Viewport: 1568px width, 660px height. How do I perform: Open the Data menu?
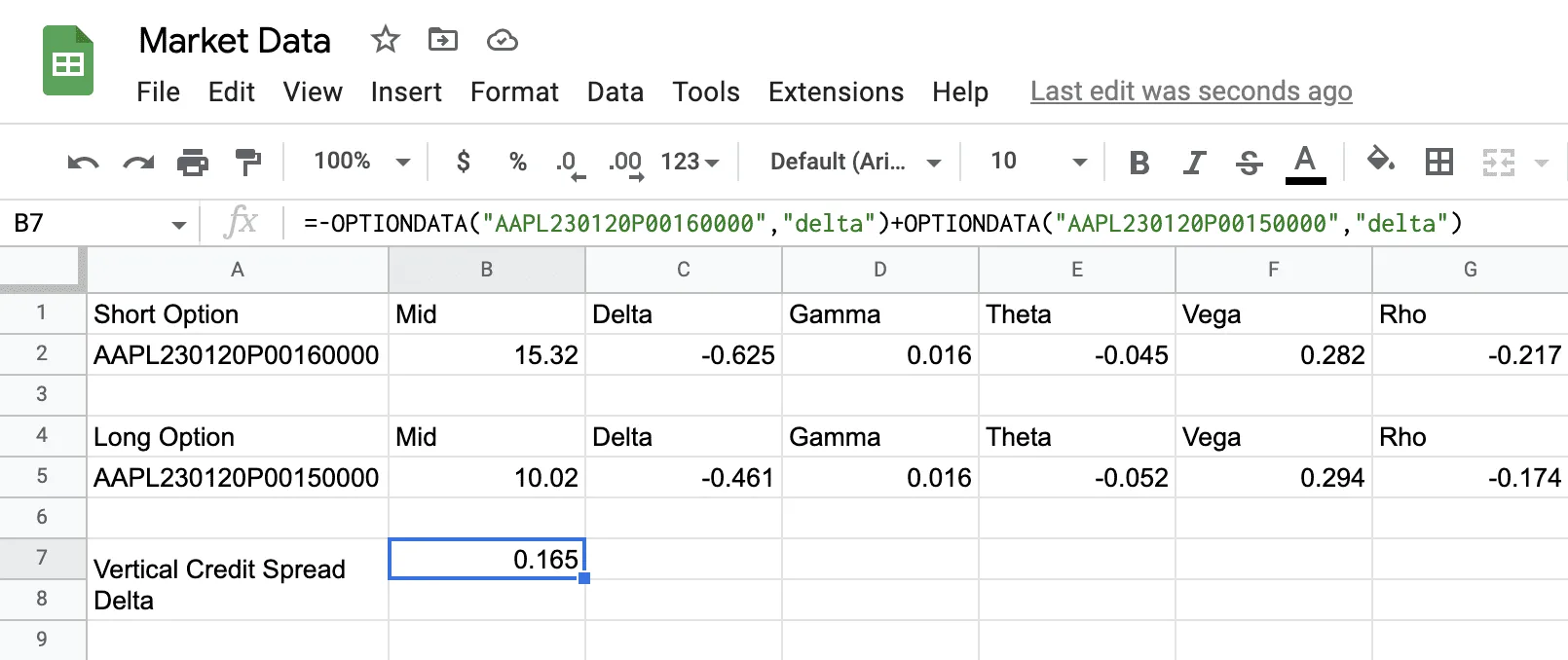pyautogui.click(x=616, y=92)
